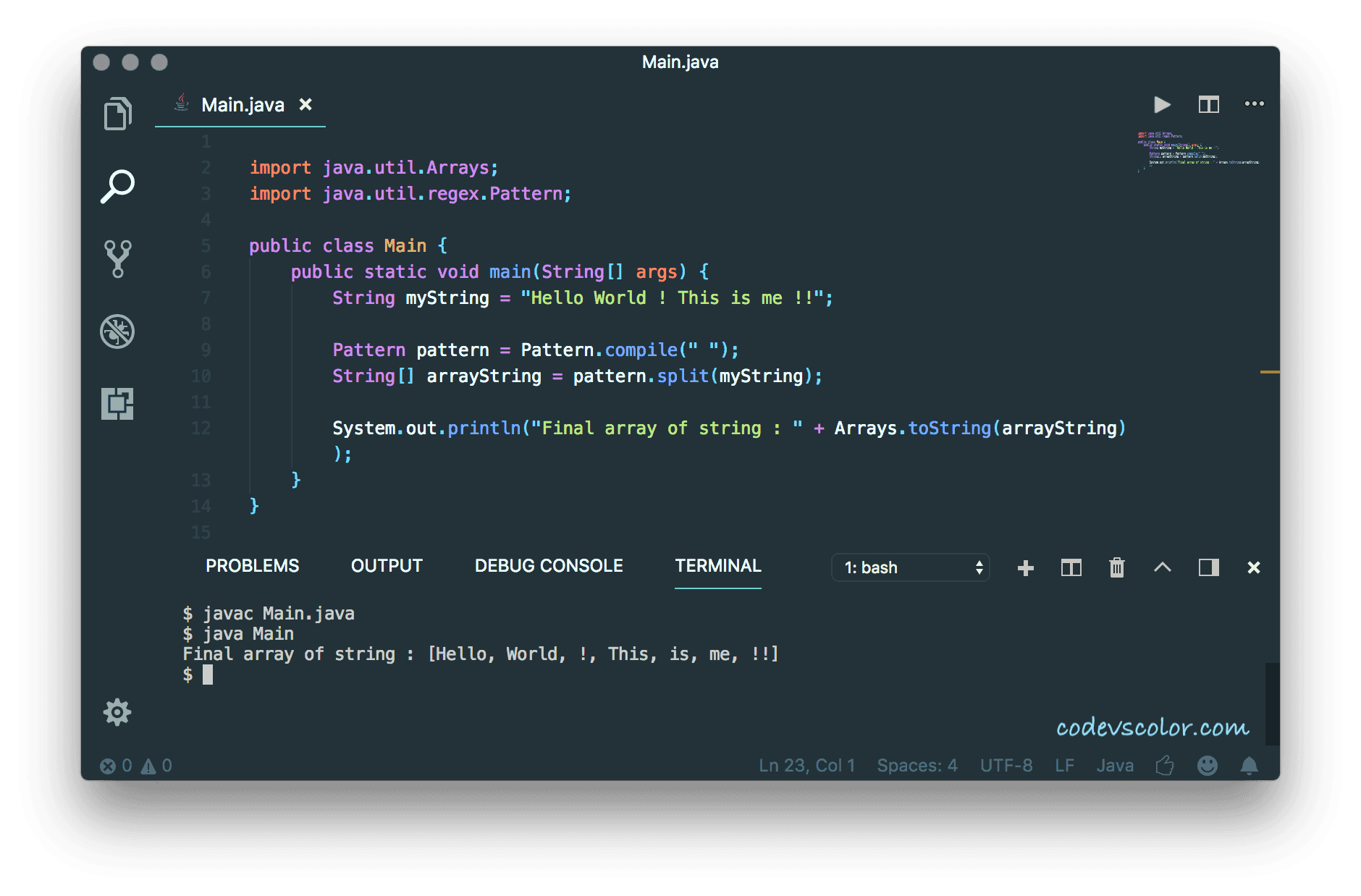Viewport: 1361px width, 896px height.
Task: Click 'import java.util.Arrays;' line
Action: [374, 168]
